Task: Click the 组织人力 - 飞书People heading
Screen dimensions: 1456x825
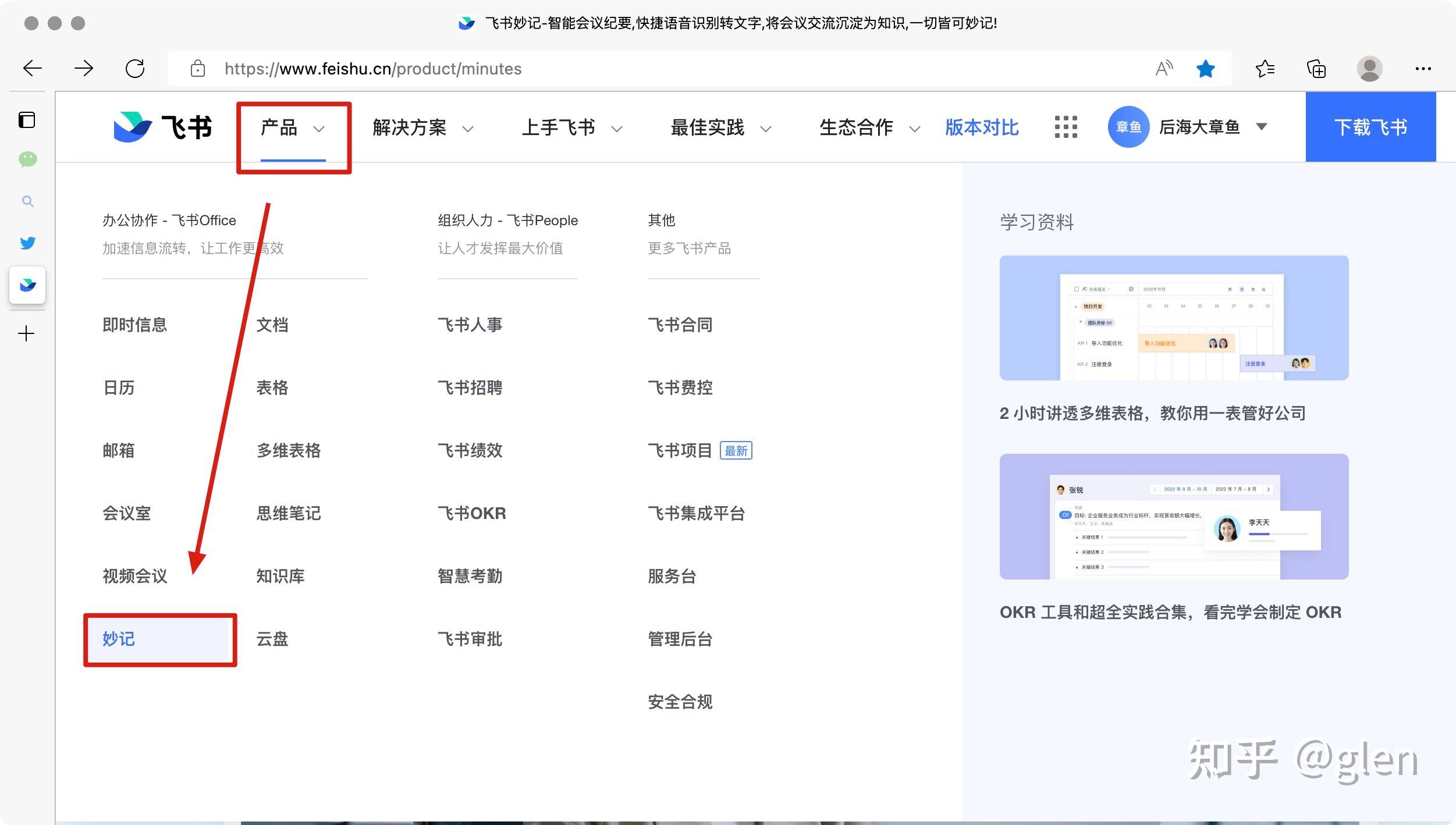Action: [x=508, y=221]
